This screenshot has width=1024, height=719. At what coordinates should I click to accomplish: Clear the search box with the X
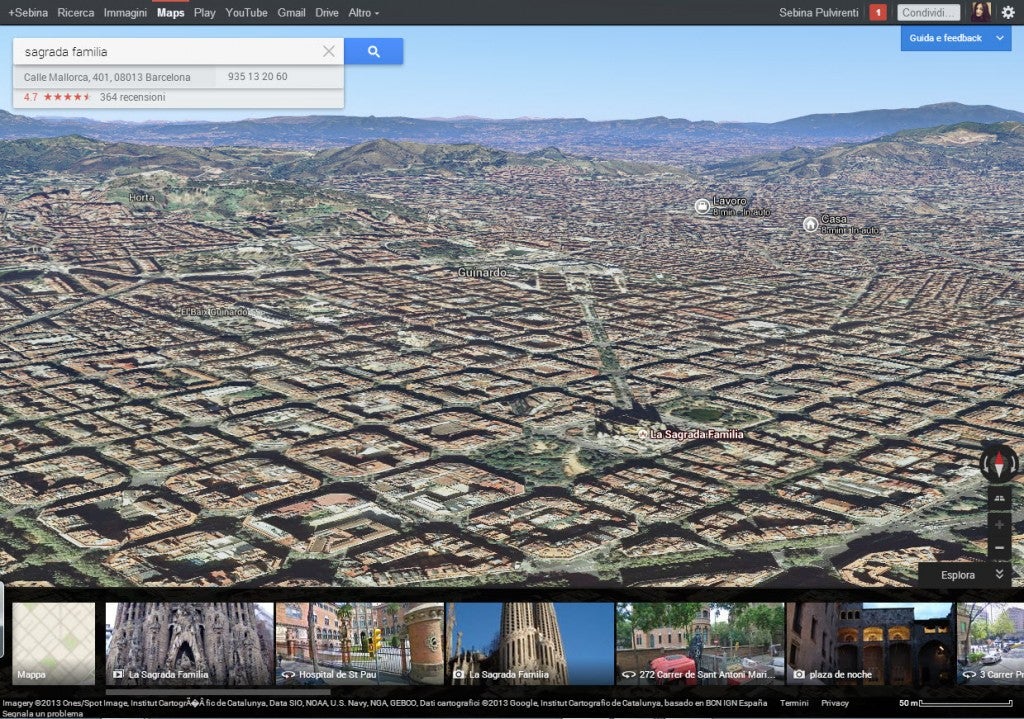328,51
